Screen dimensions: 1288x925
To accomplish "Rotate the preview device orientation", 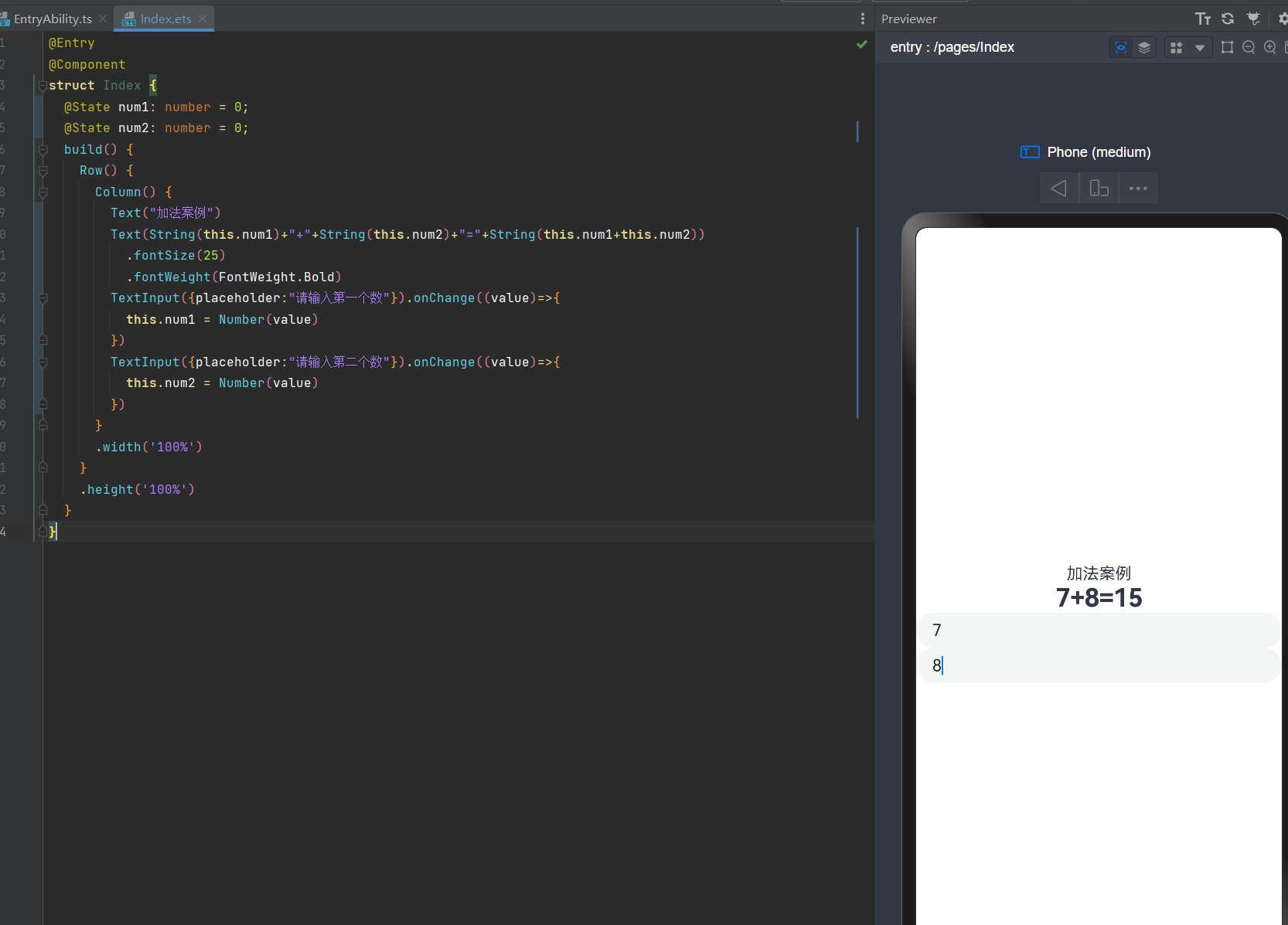I will pyautogui.click(x=1099, y=188).
